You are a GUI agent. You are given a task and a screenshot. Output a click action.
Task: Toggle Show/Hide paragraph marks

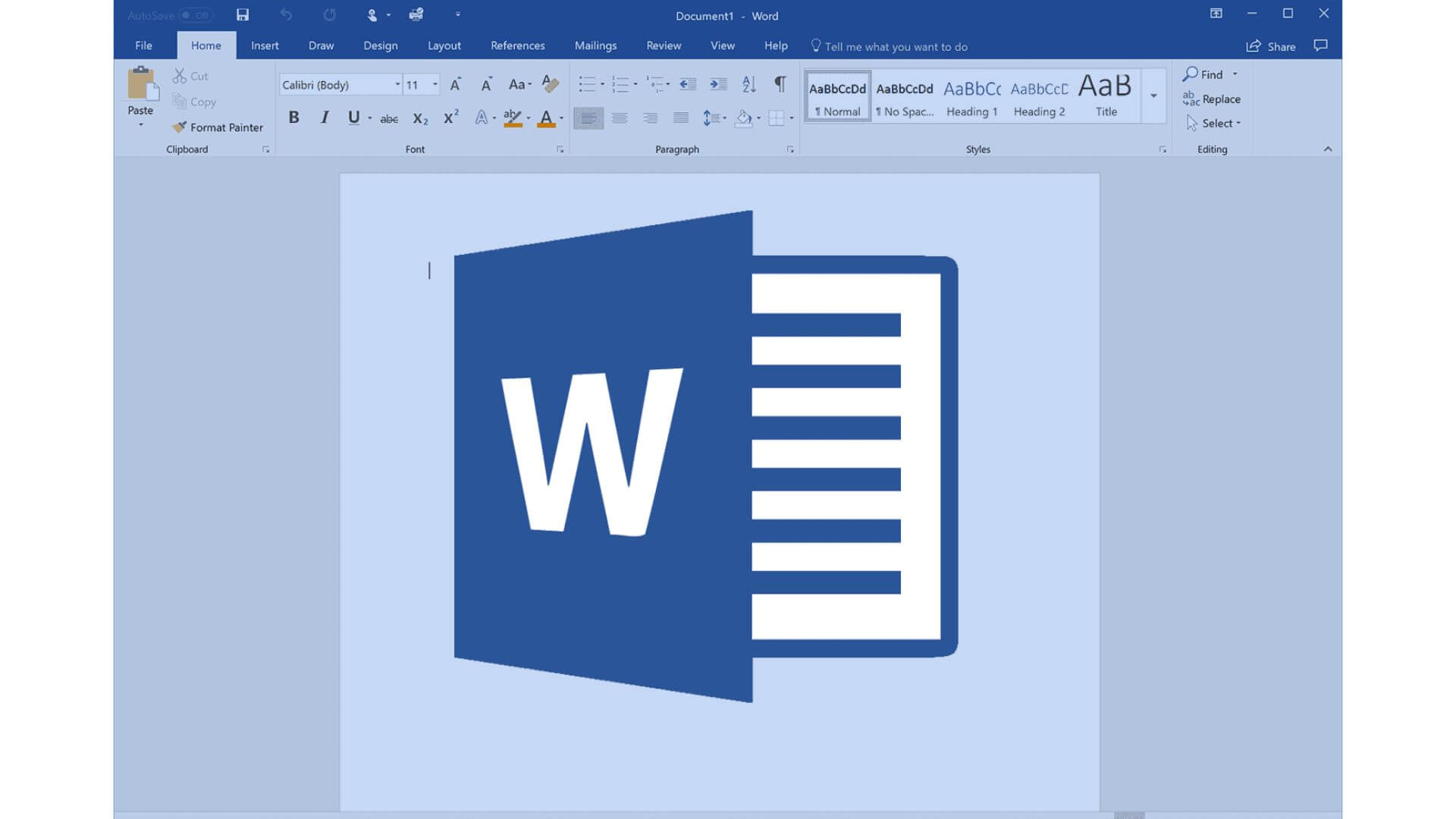tap(780, 84)
